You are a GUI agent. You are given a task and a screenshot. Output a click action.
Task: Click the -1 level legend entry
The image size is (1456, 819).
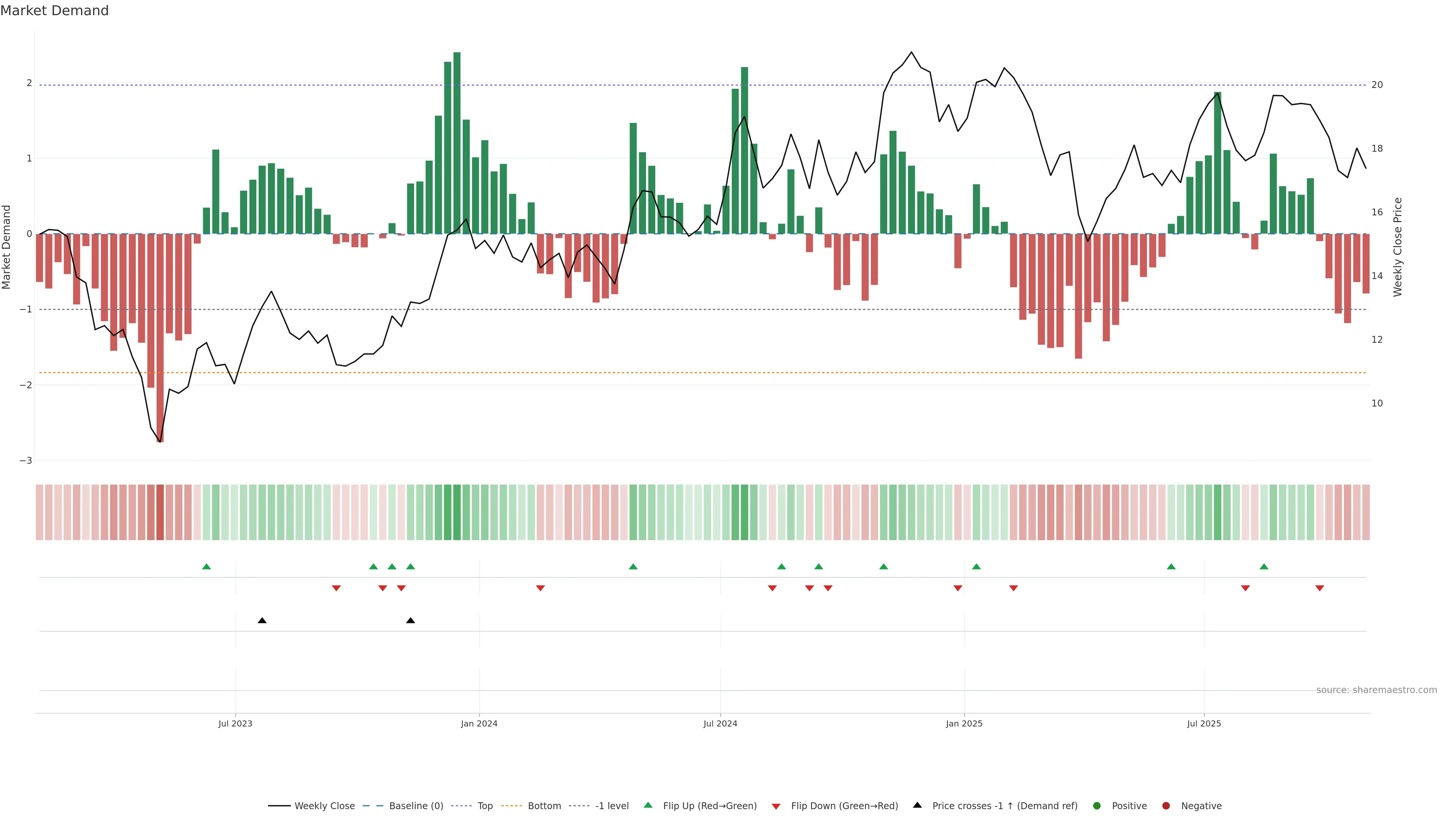(612, 806)
